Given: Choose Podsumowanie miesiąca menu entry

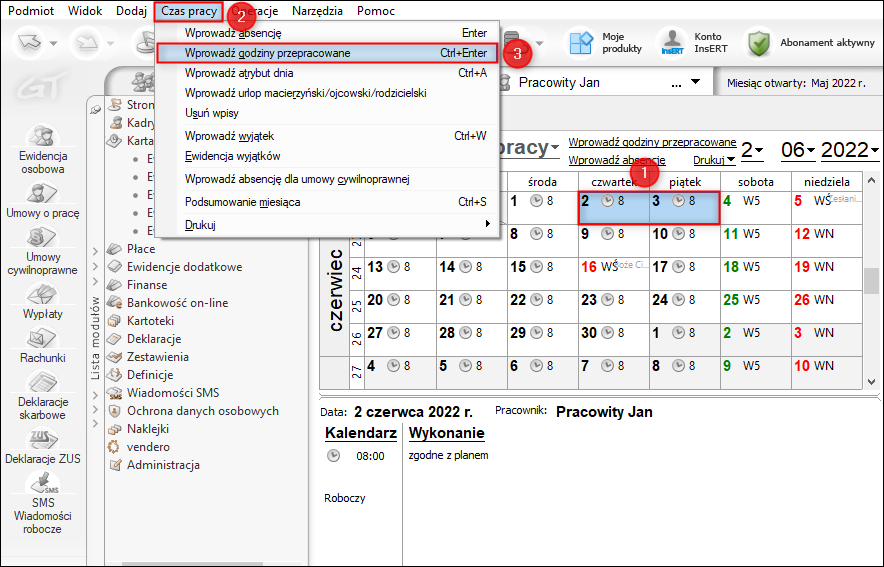Looking at the screenshot, I should 328,202.
